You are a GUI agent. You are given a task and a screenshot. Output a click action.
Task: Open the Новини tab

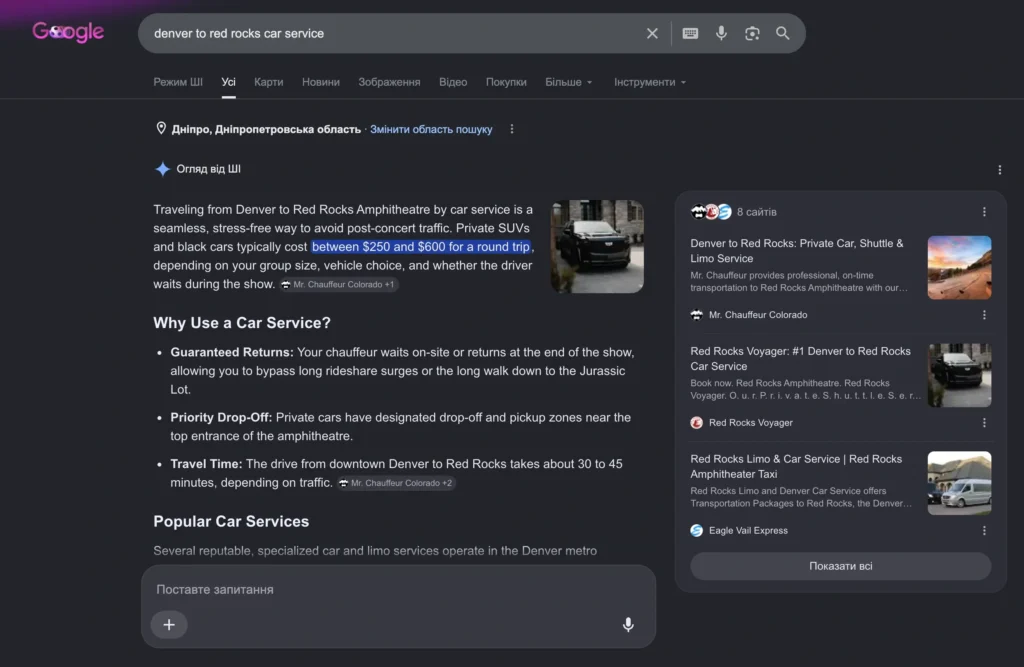point(321,82)
